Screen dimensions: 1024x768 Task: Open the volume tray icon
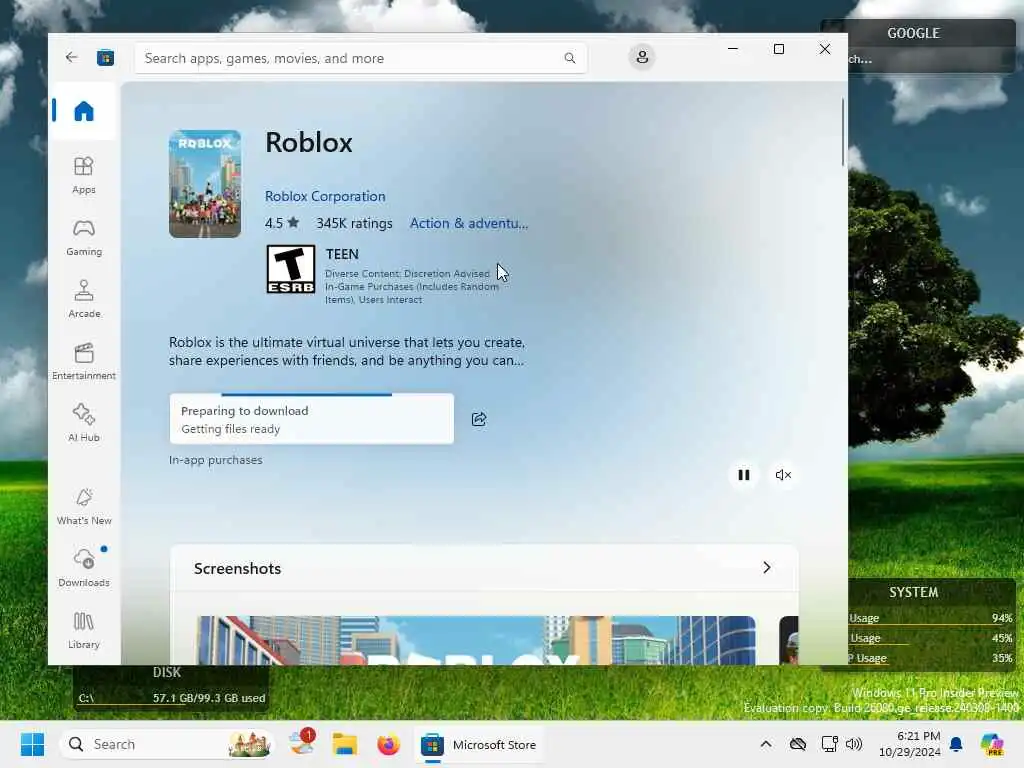(854, 744)
